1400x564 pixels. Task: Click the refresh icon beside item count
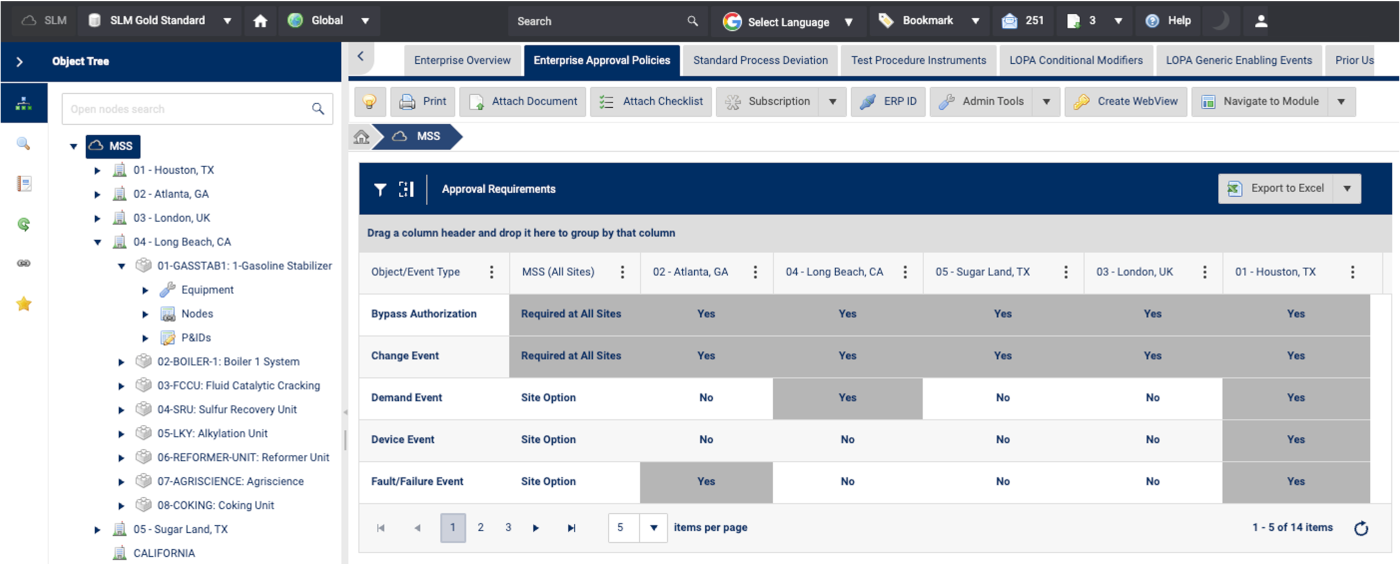(1360, 528)
